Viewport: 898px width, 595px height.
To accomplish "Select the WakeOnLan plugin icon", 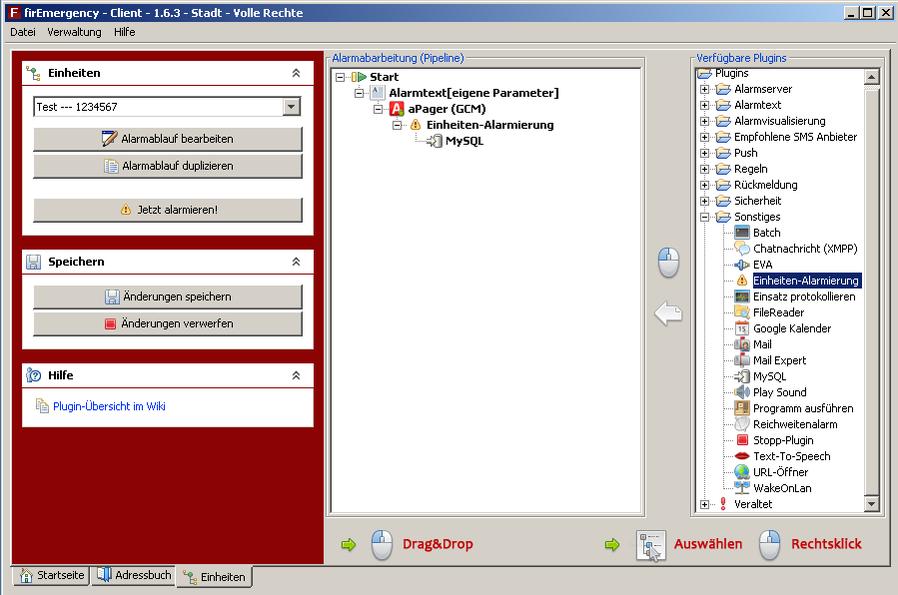I will pos(742,489).
